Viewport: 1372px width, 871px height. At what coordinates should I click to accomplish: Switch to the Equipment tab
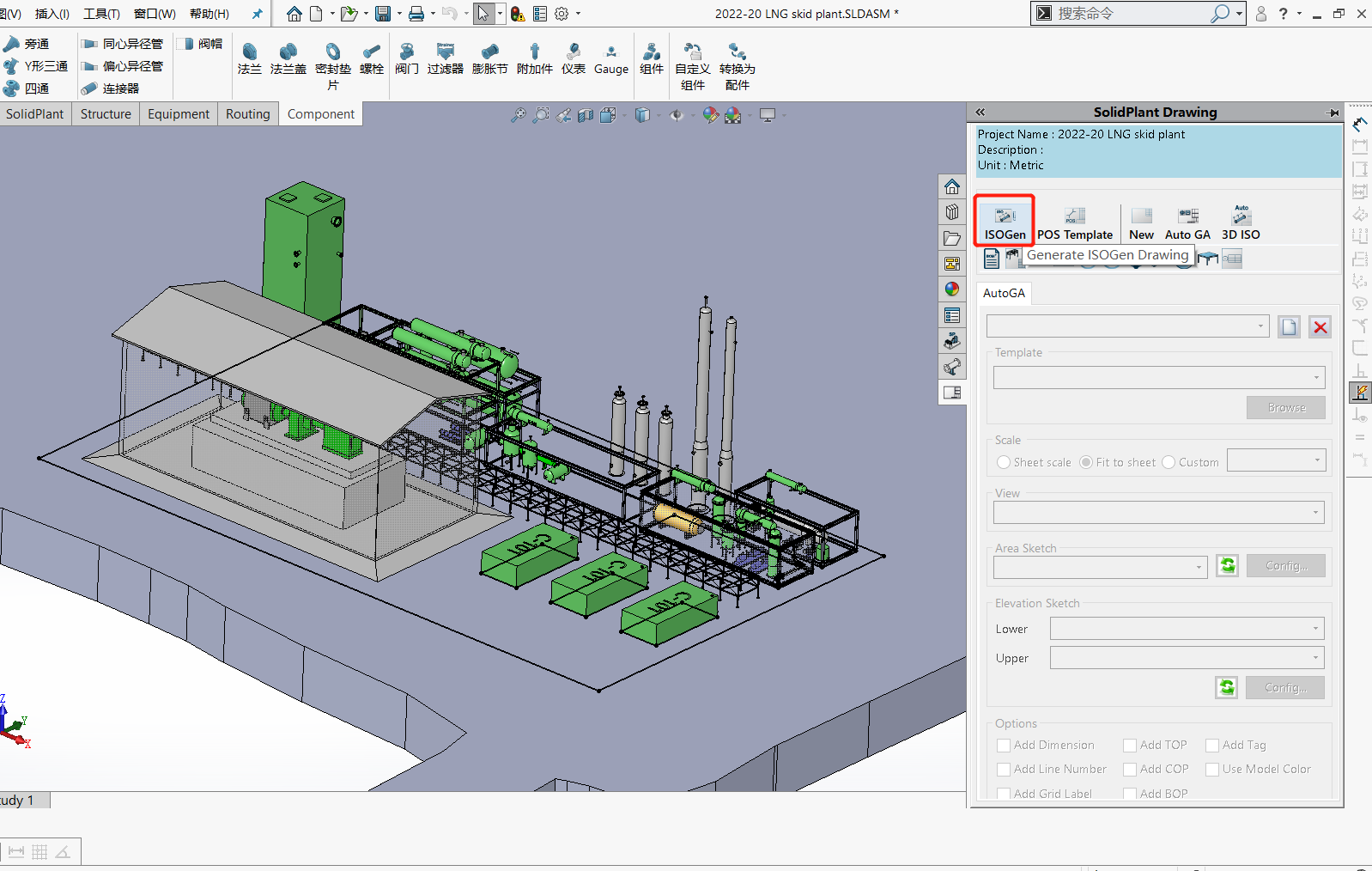[178, 113]
